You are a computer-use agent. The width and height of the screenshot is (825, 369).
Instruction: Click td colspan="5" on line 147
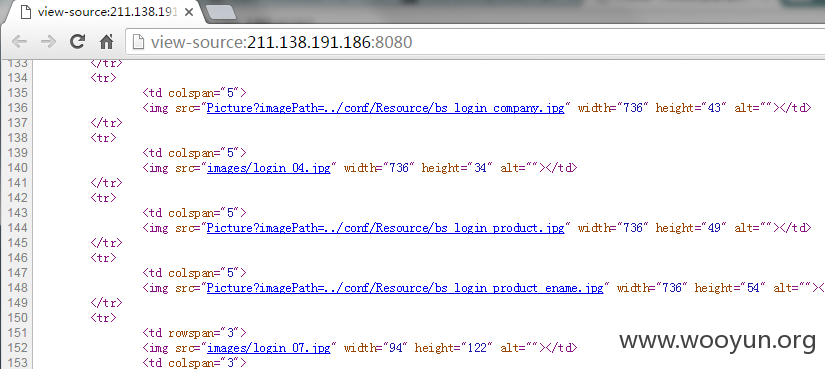pos(194,273)
